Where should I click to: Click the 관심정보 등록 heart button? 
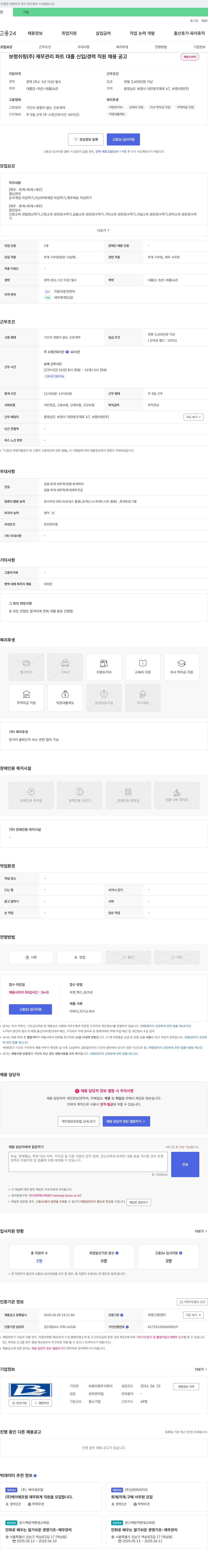pyautogui.click(x=85, y=139)
